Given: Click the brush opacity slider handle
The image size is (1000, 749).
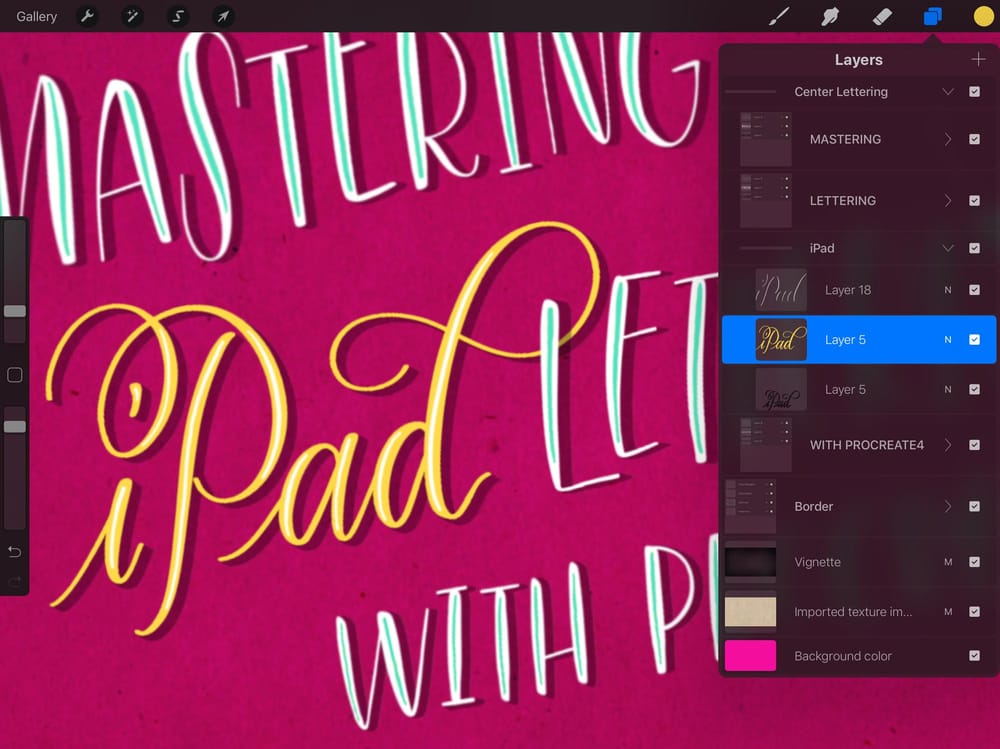Looking at the screenshot, I should point(15,426).
